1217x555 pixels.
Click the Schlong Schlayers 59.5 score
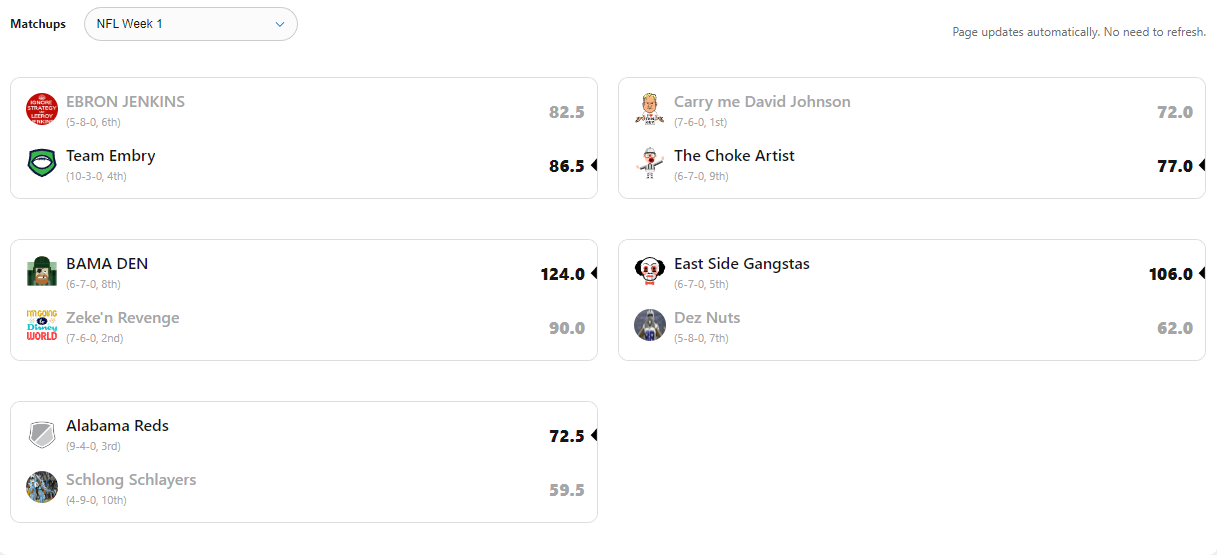point(567,490)
